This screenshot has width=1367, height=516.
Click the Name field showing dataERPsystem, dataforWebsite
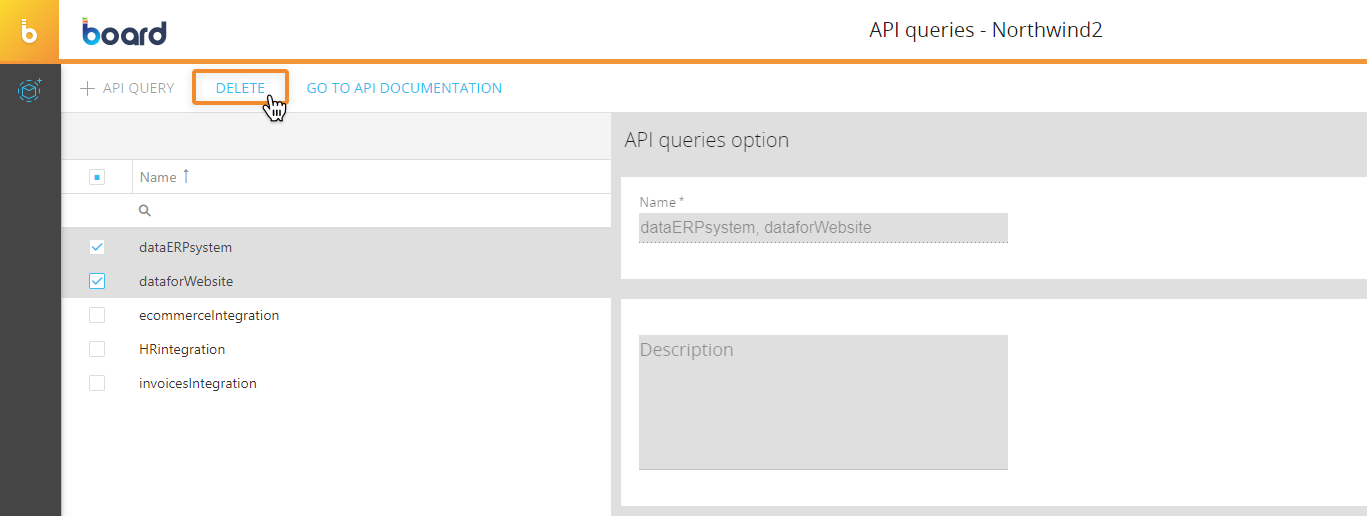822,228
